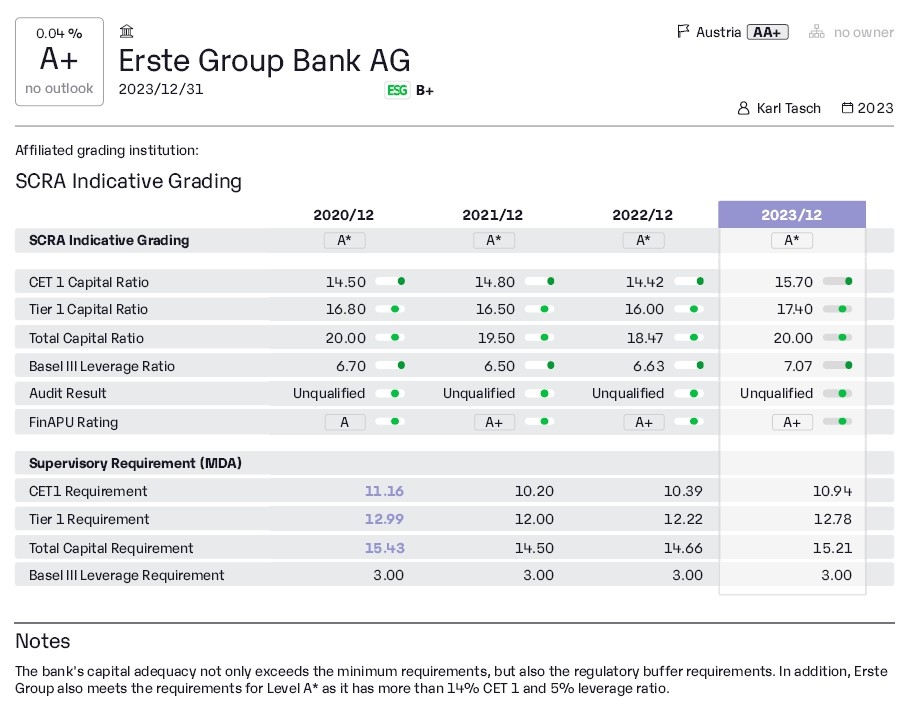Screen dimensions: 910x720
Task: Click the FinAPU Rating A+ for 2023/12
Action: pos(792,422)
